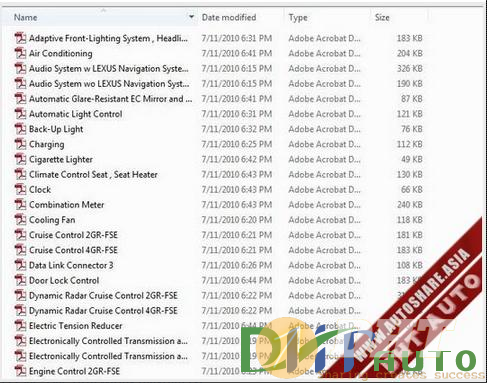Select Electric Tension Reducer file name
The height and width of the screenshot is (383, 487).
coord(76,326)
